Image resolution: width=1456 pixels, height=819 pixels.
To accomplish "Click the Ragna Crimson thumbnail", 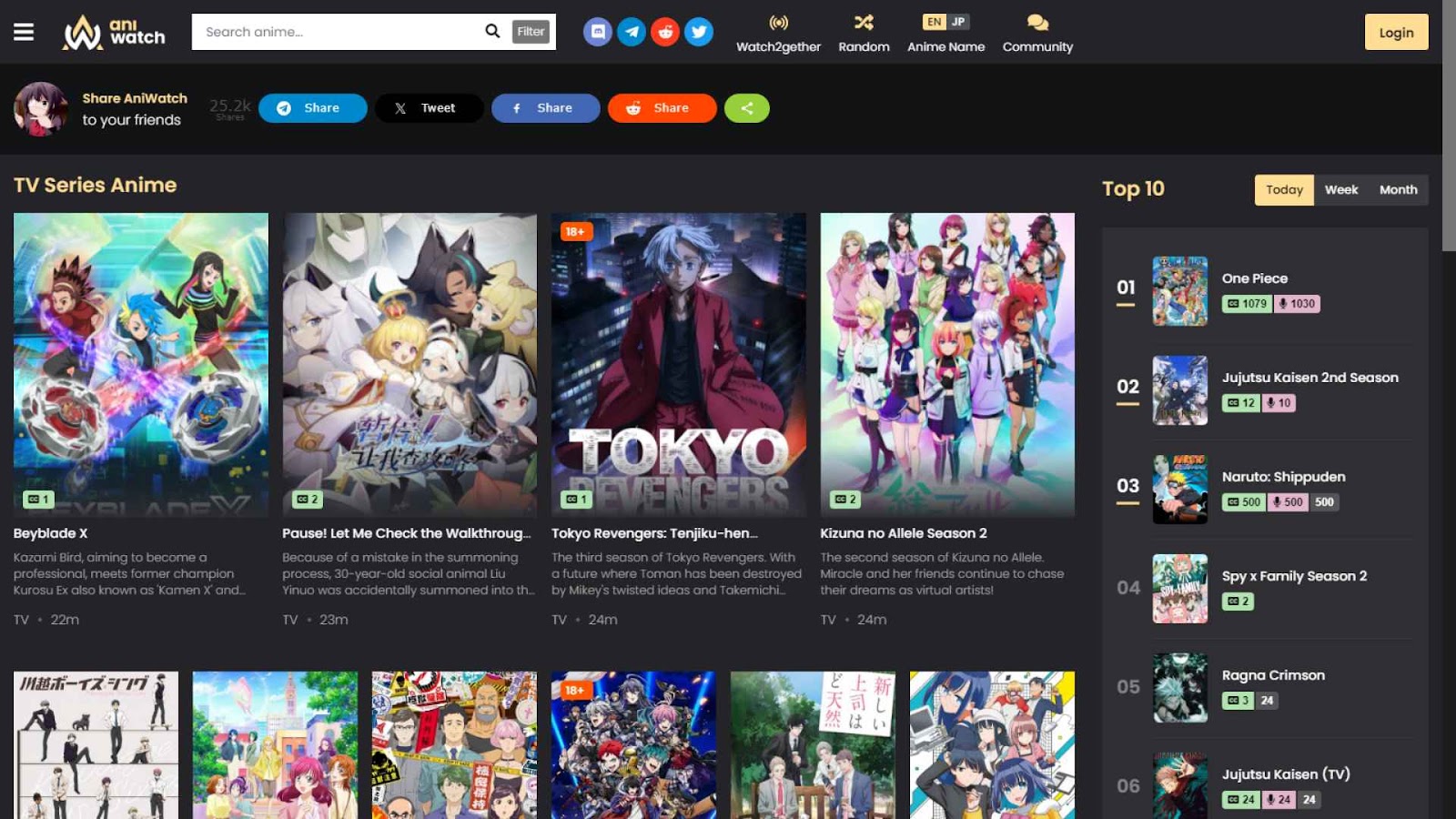I will [1180, 688].
